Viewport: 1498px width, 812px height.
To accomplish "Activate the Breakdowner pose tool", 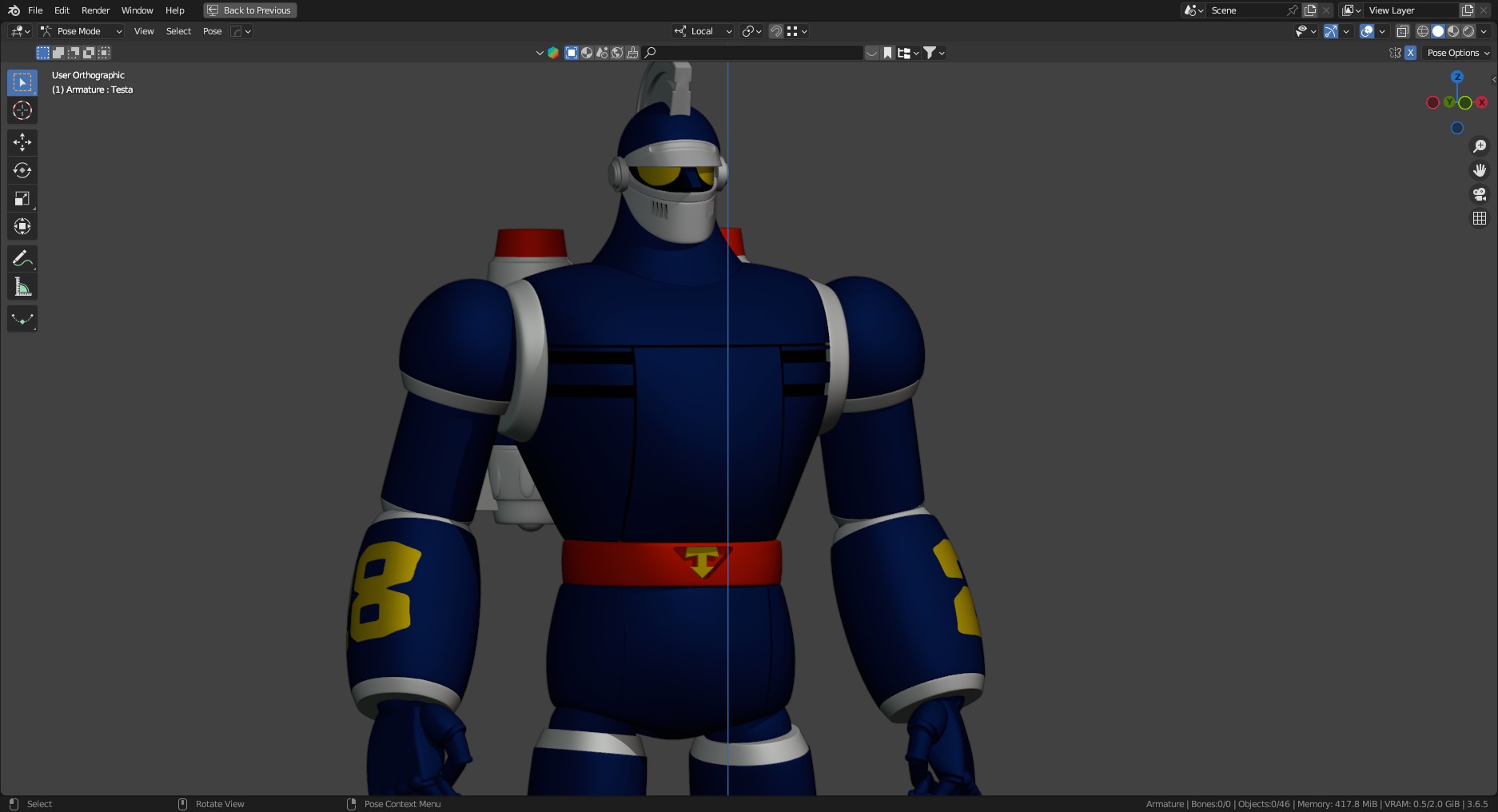I will tap(22, 319).
